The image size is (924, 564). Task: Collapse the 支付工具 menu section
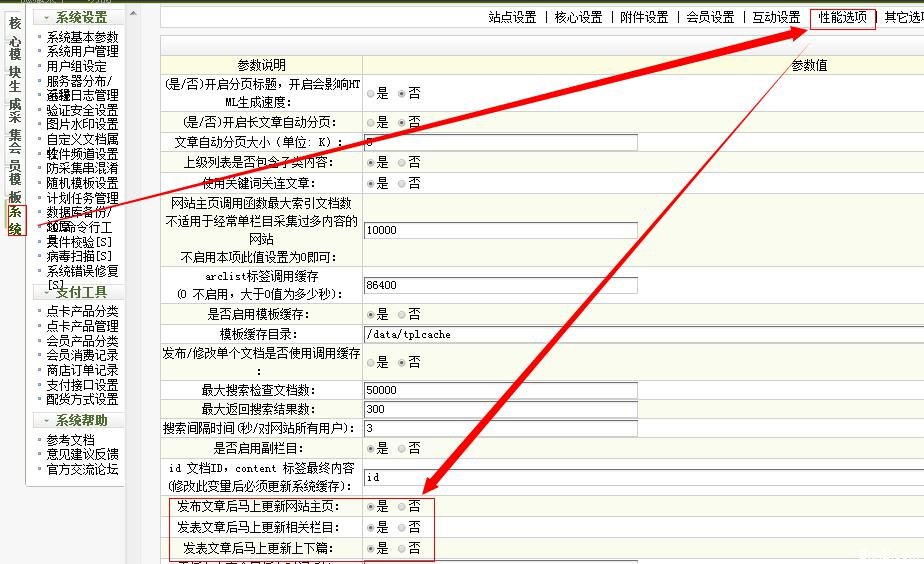pos(47,292)
